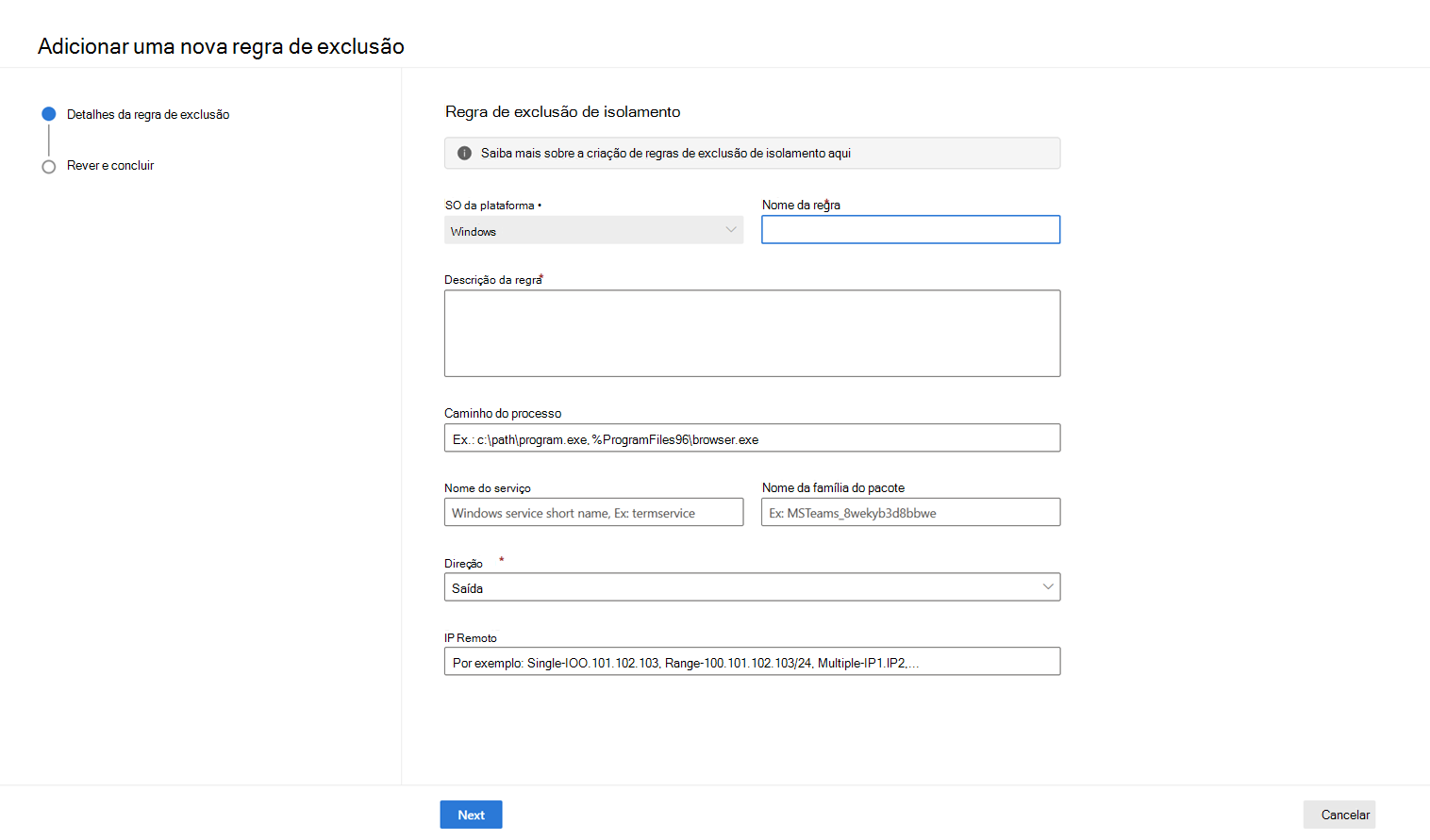Expand the SO da plataforma chevron arrow
This screenshot has width=1430, height=840.
click(x=731, y=230)
